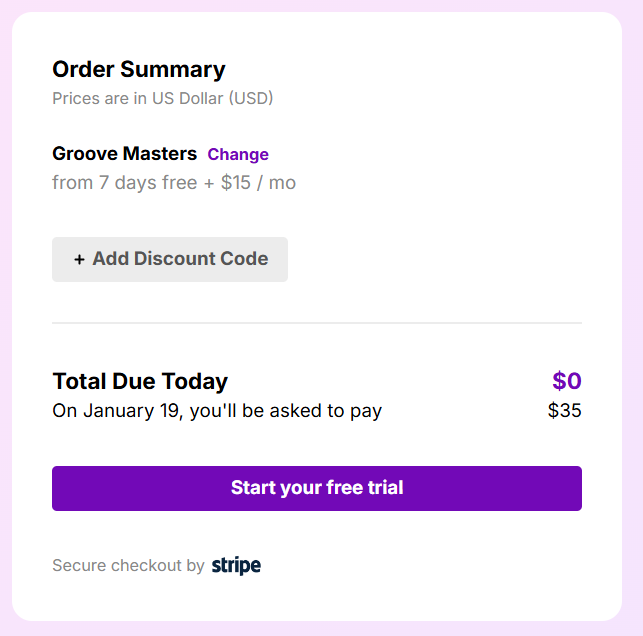The width and height of the screenshot is (643, 636).
Task: Click the $15 / mo price portion
Action: click(x=258, y=183)
